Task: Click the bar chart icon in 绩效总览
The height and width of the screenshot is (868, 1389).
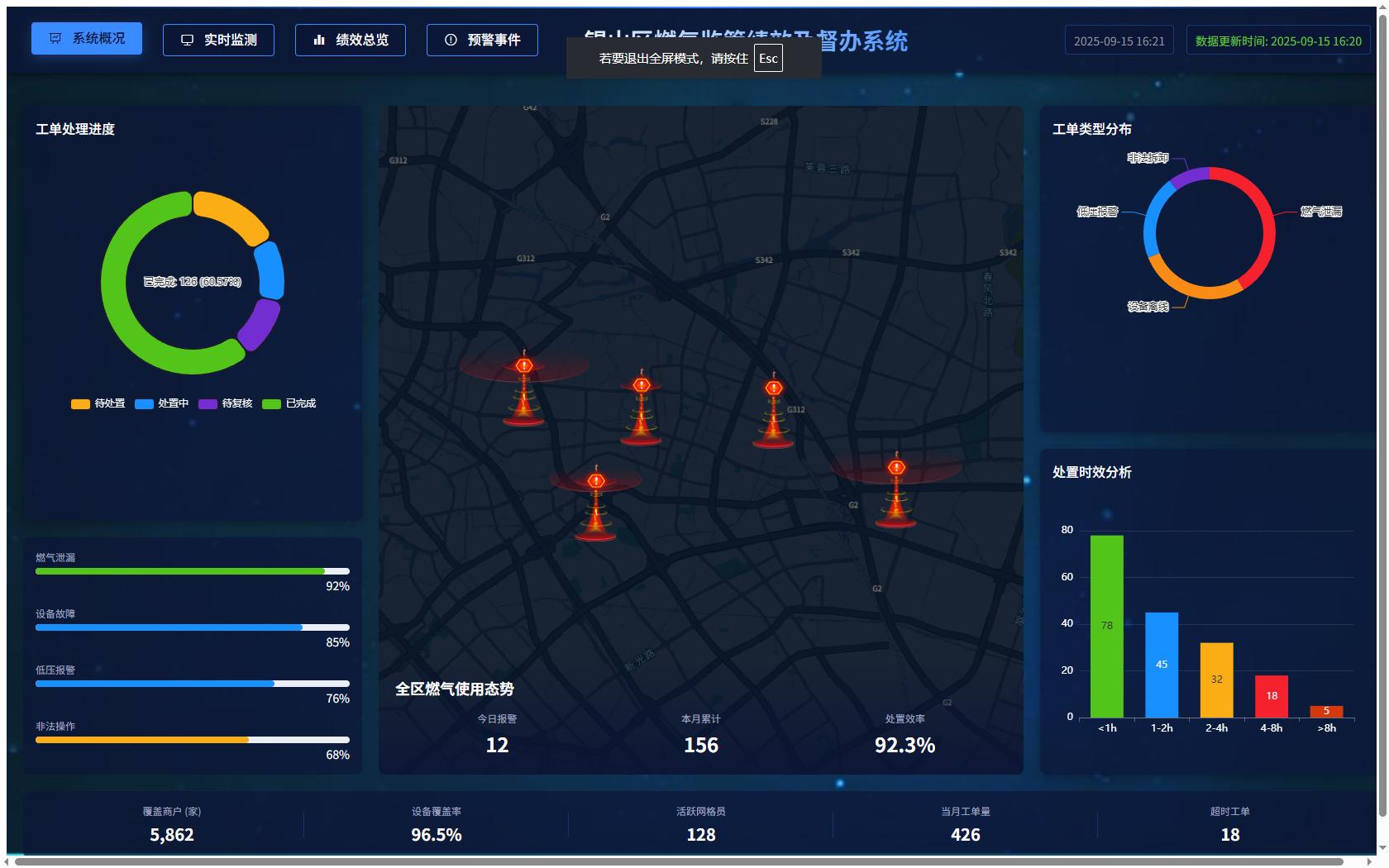Action: click(x=319, y=40)
